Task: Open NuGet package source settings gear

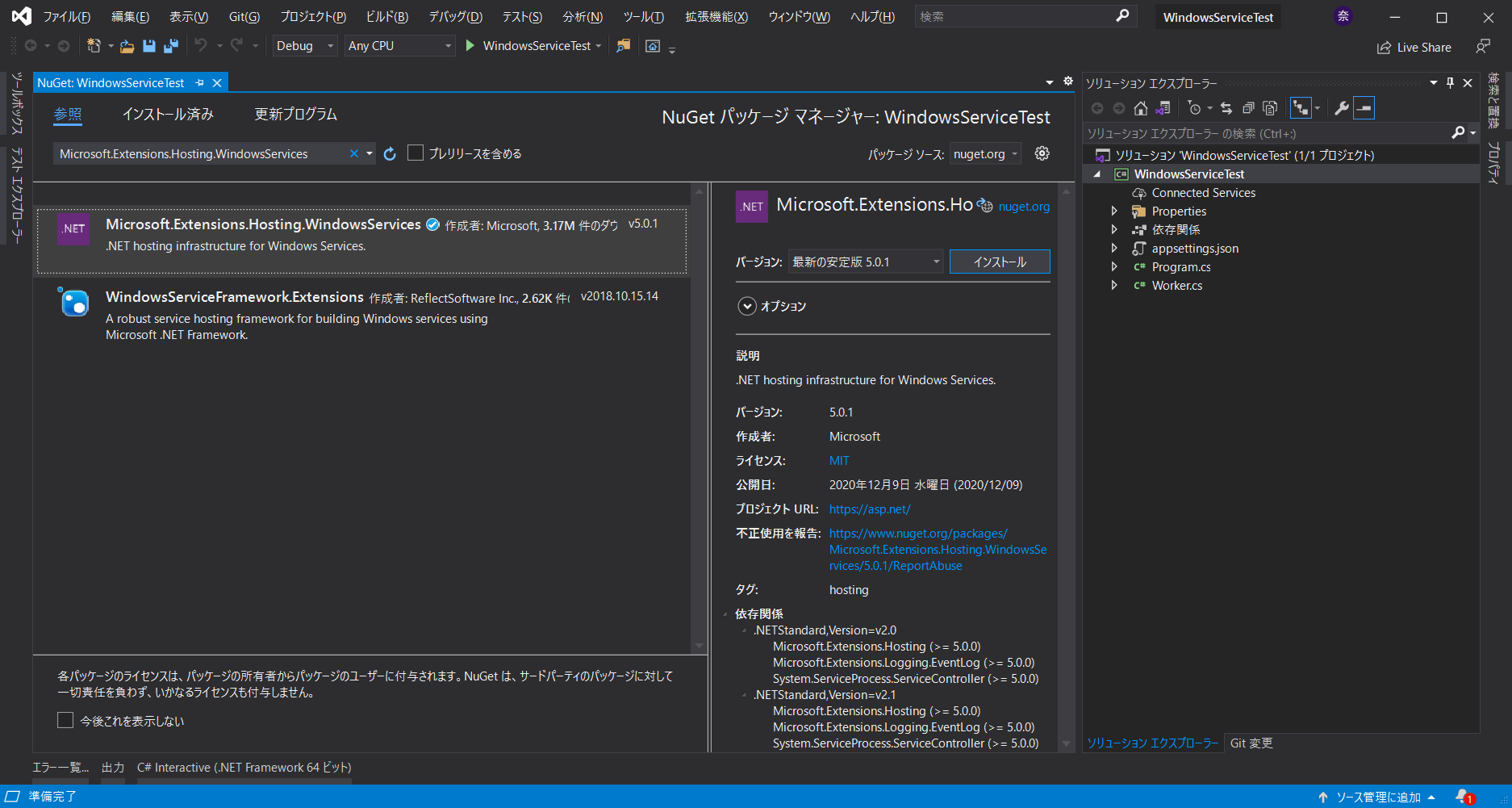Action: coord(1042,153)
